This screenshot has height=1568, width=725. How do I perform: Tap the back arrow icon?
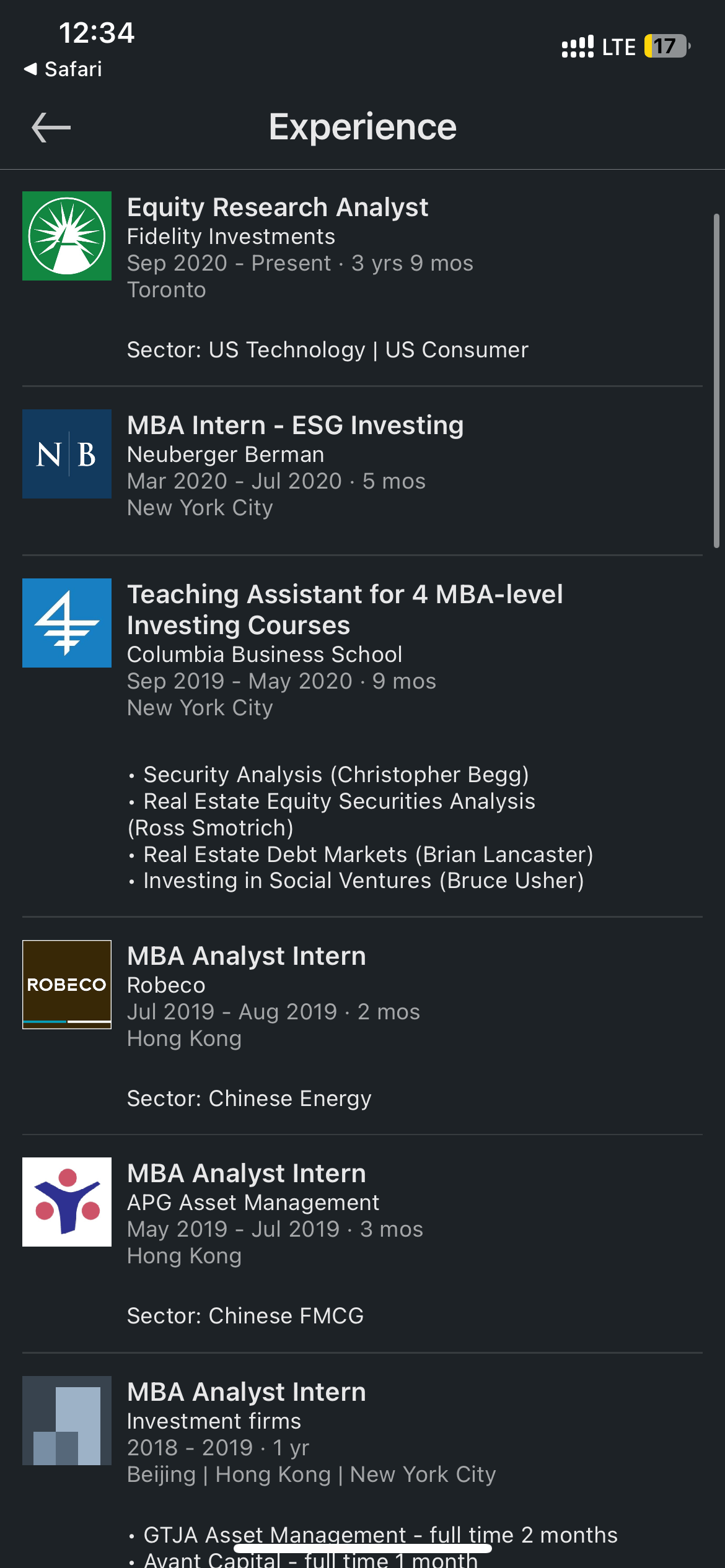click(51, 128)
